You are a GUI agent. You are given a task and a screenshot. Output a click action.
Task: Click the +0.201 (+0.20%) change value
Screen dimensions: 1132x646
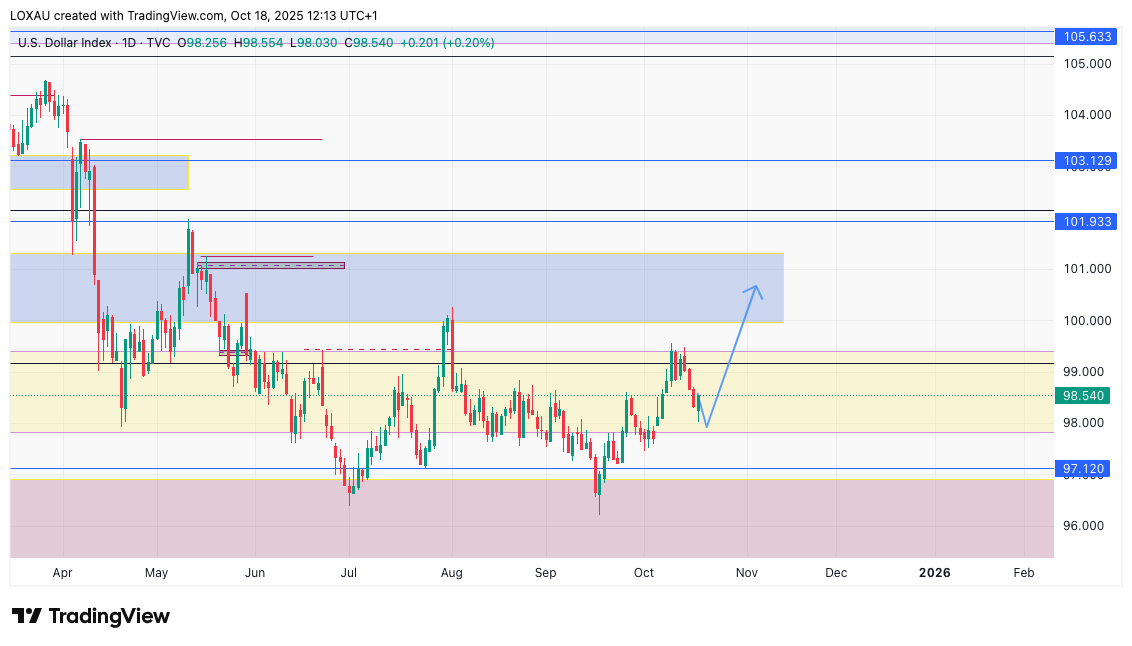tap(447, 43)
